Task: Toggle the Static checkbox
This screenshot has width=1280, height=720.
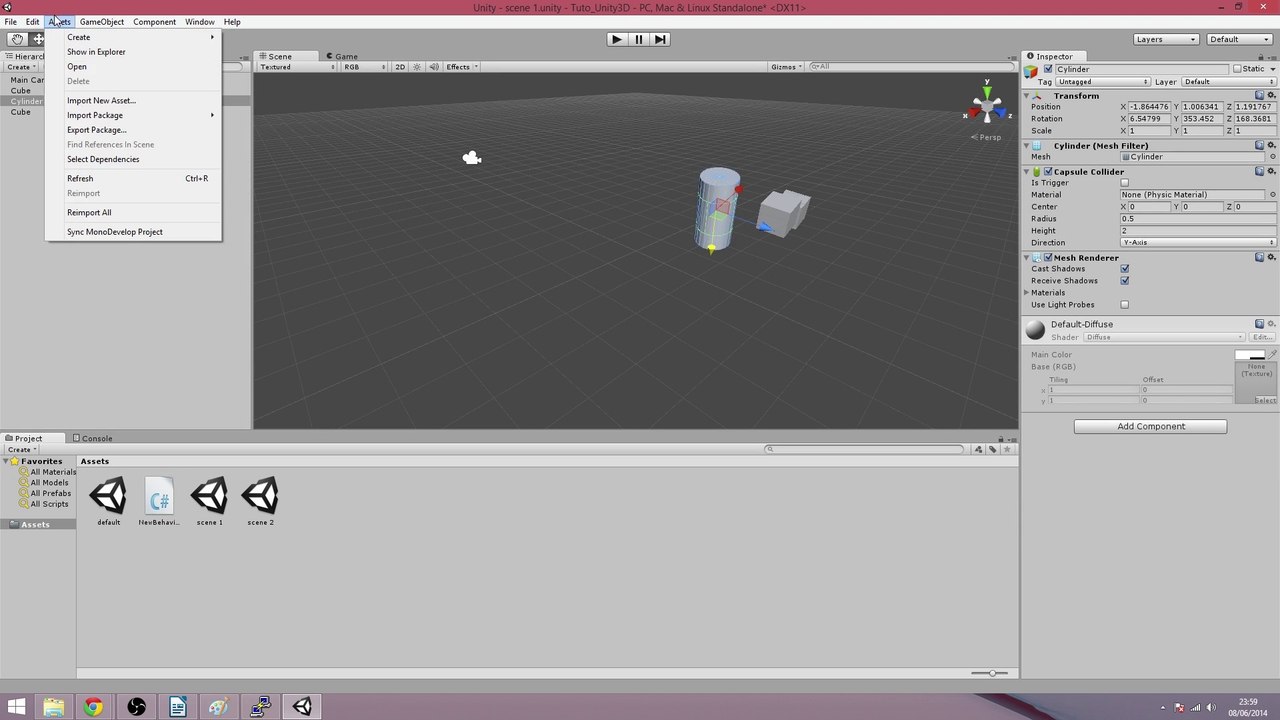Action: pyautogui.click(x=1237, y=69)
